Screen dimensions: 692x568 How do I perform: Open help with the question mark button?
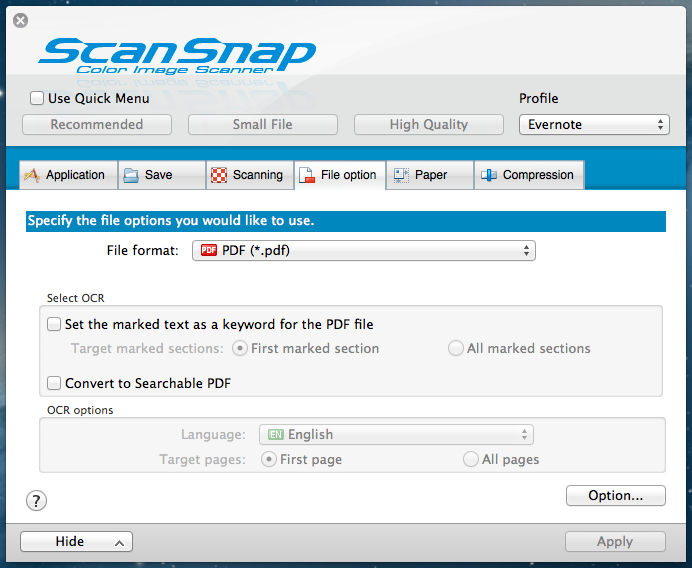[x=36, y=500]
